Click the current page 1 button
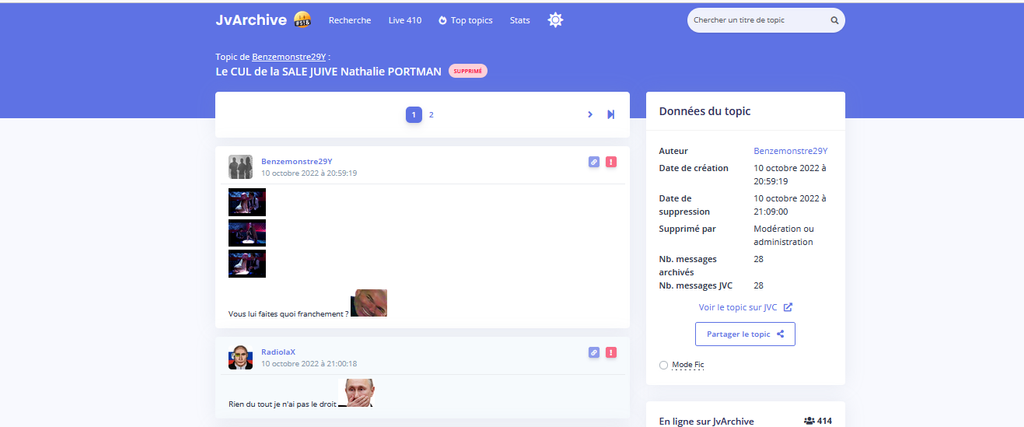The image size is (1024, 427). point(413,115)
